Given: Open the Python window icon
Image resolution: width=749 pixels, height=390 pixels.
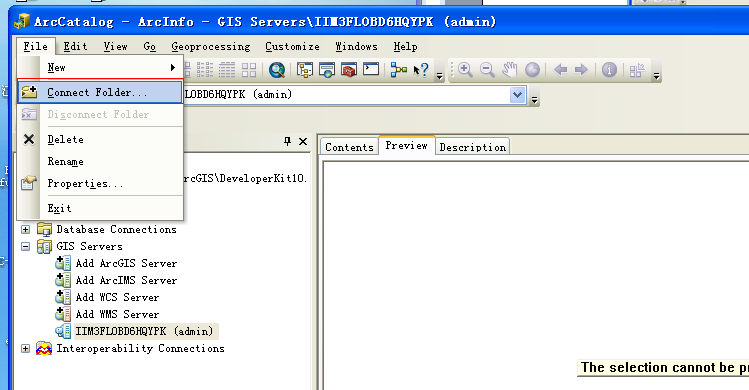Looking at the screenshot, I should [x=371, y=70].
